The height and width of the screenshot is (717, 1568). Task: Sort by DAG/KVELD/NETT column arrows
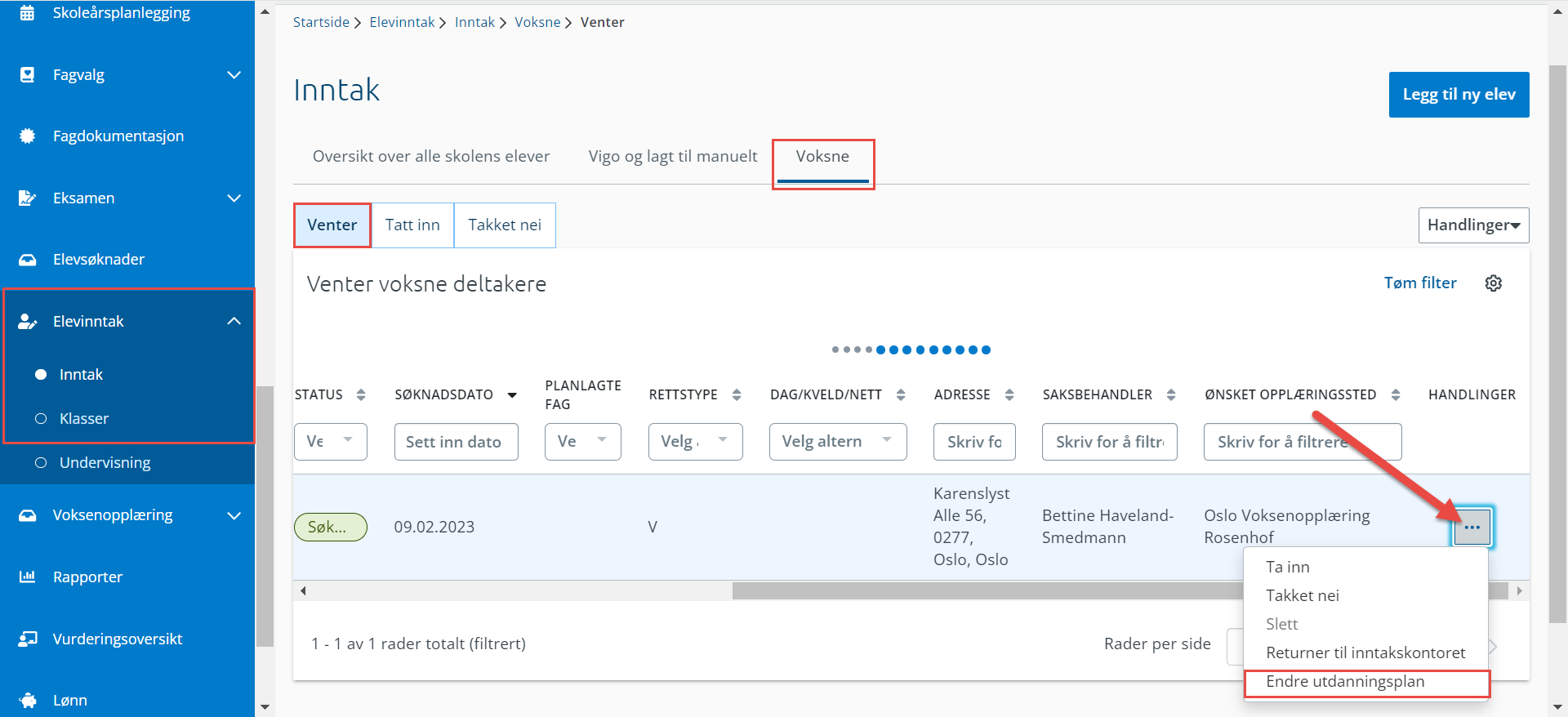click(901, 394)
